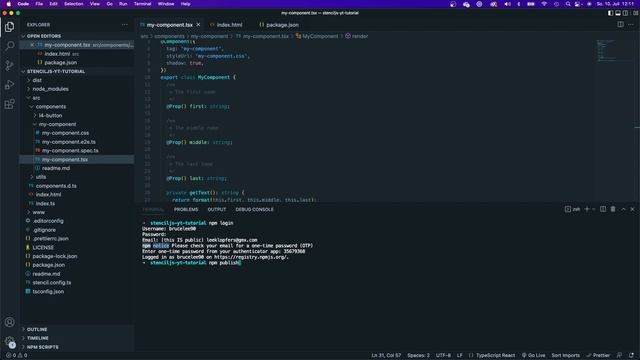Open editor more actions ellipsis
640x360 pixels.
pos(631,24)
